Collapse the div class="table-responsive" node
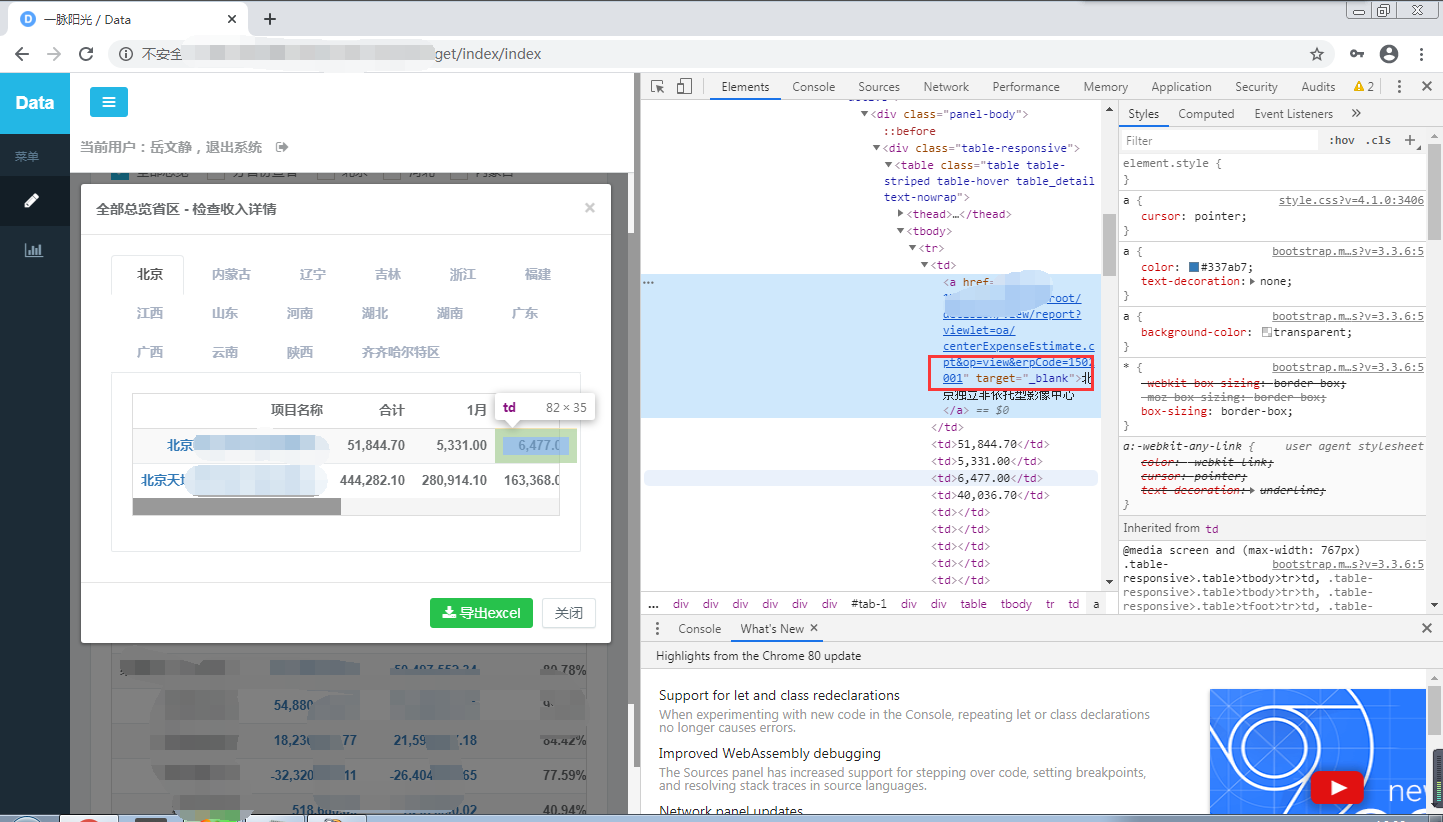 (876, 148)
